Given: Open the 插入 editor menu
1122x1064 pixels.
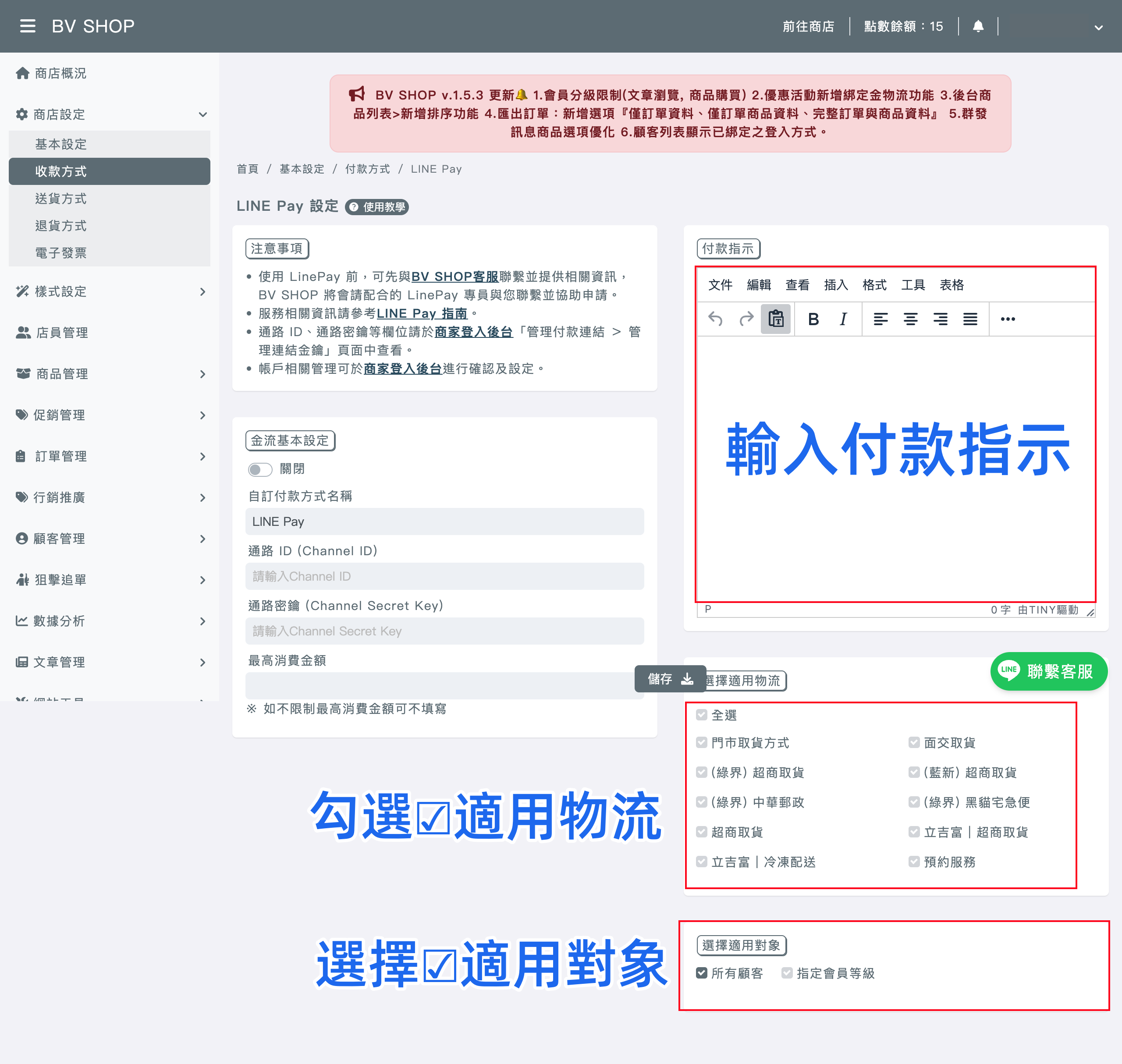Looking at the screenshot, I should (835, 285).
